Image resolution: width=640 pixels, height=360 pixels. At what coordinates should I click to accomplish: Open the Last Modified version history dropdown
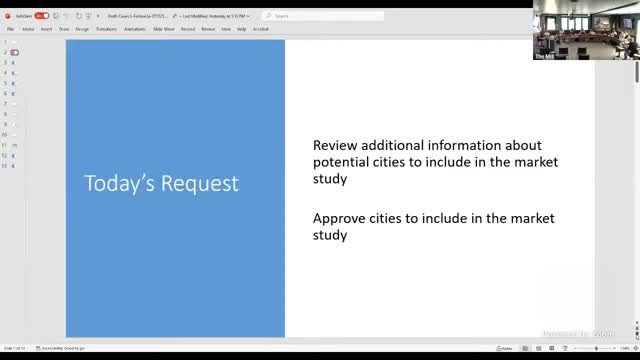(x=216, y=16)
